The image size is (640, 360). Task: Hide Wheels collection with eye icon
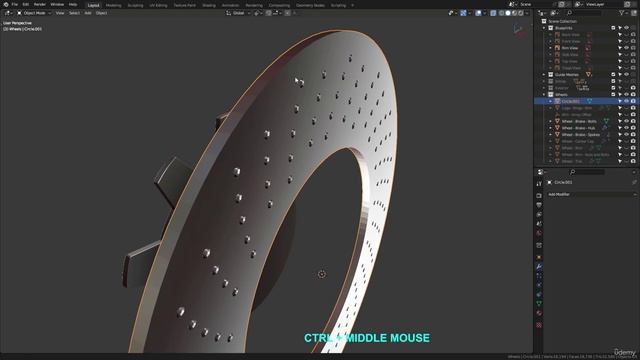point(627,94)
